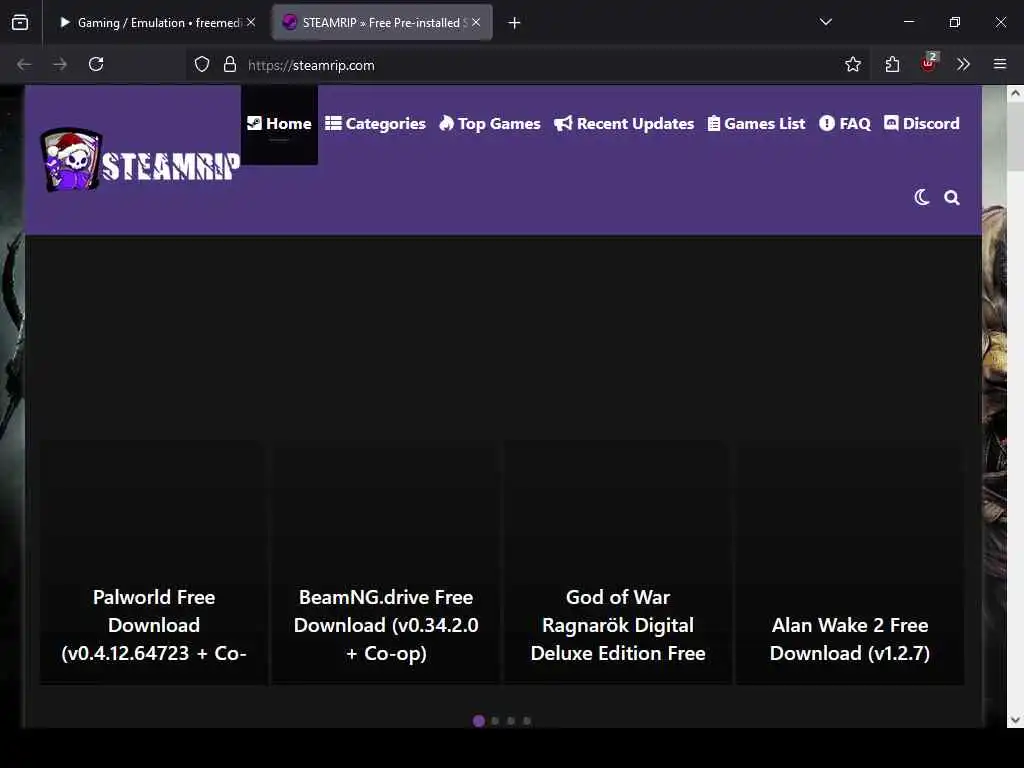Go forward to the next page
The height and width of the screenshot is (768, 1024).
pyautogui.click(x=60, y=64)
